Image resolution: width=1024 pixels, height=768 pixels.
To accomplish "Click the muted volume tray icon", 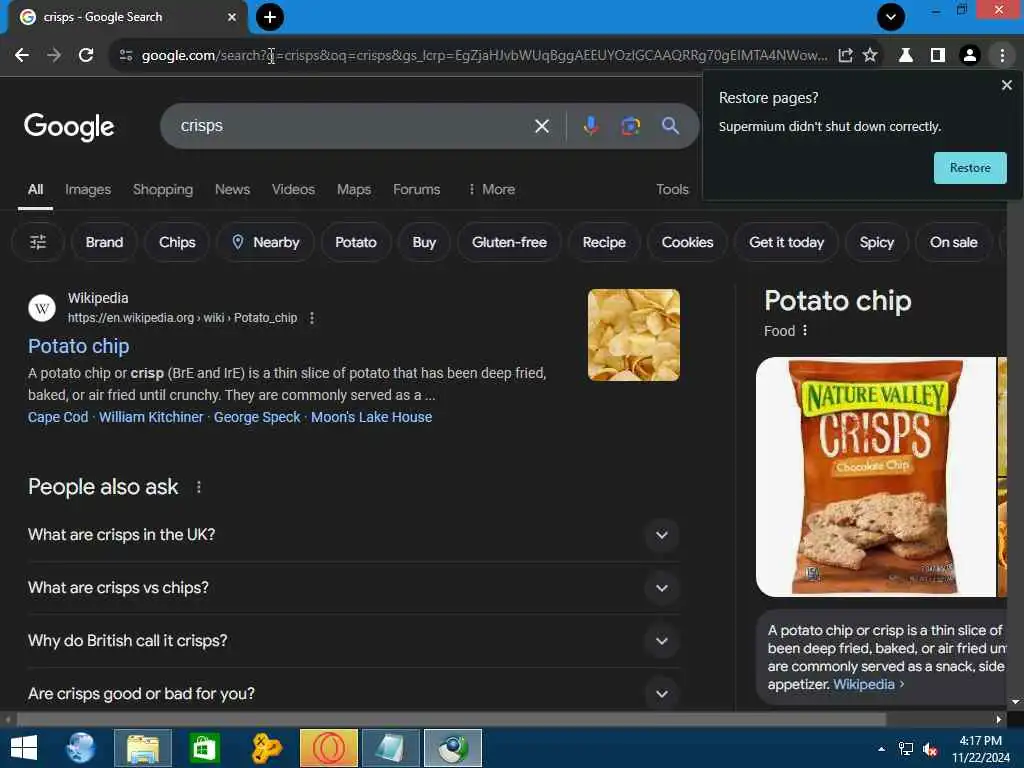I will point(930,749).
